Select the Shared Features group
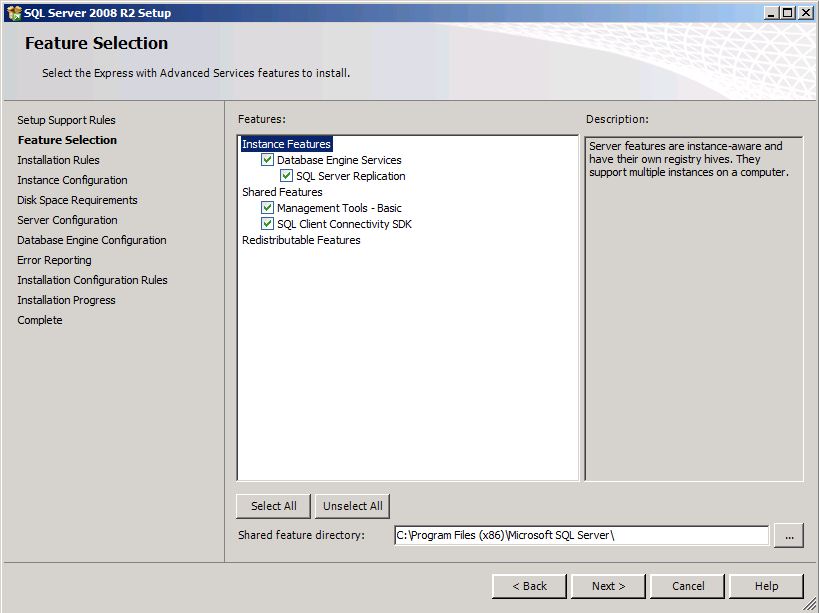Image resolution: width=819 pixels, height=613 pixels. [282, 191]
